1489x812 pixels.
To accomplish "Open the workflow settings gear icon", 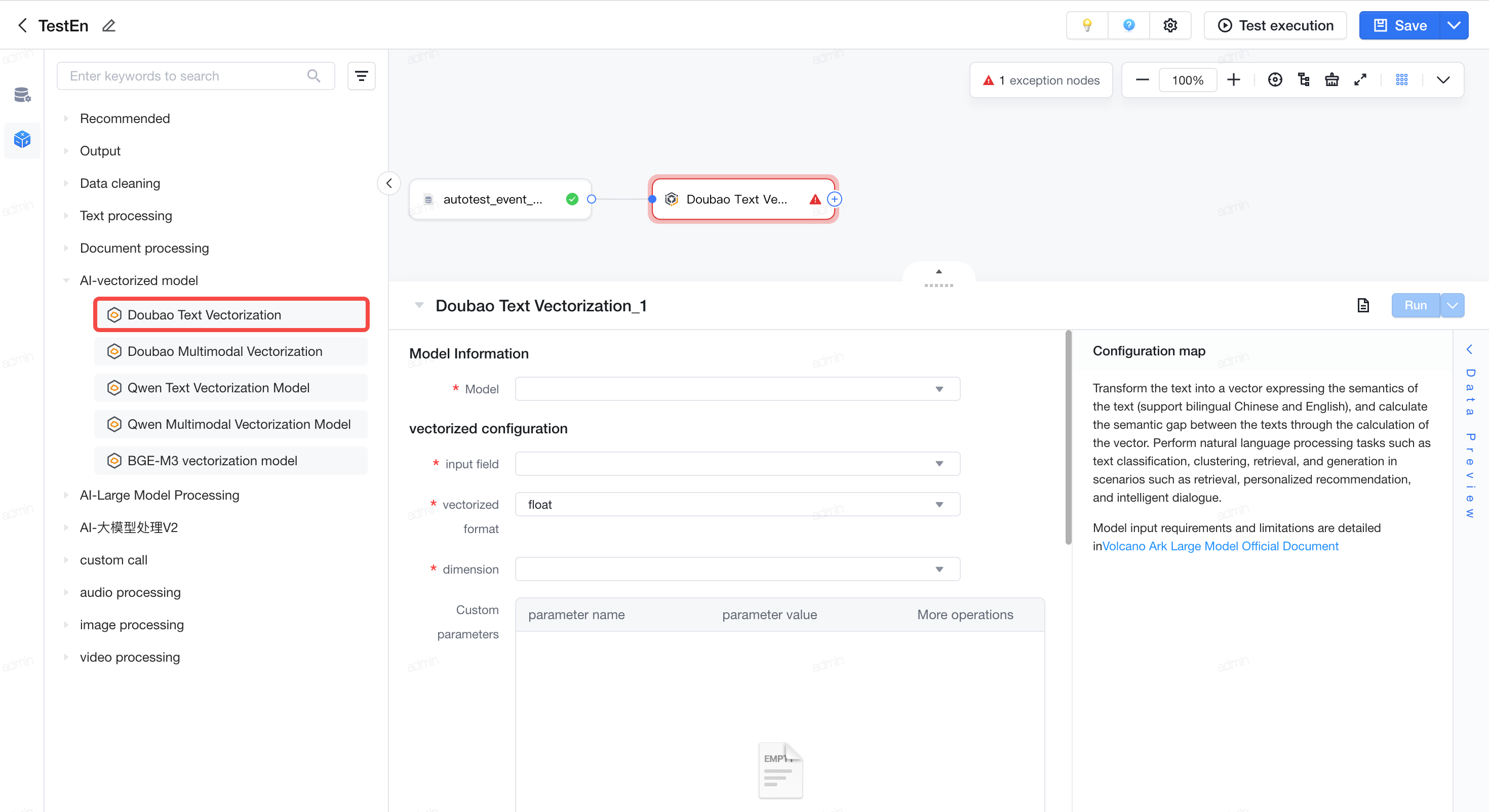I will pyautogui.click(x=1170, y=25).
